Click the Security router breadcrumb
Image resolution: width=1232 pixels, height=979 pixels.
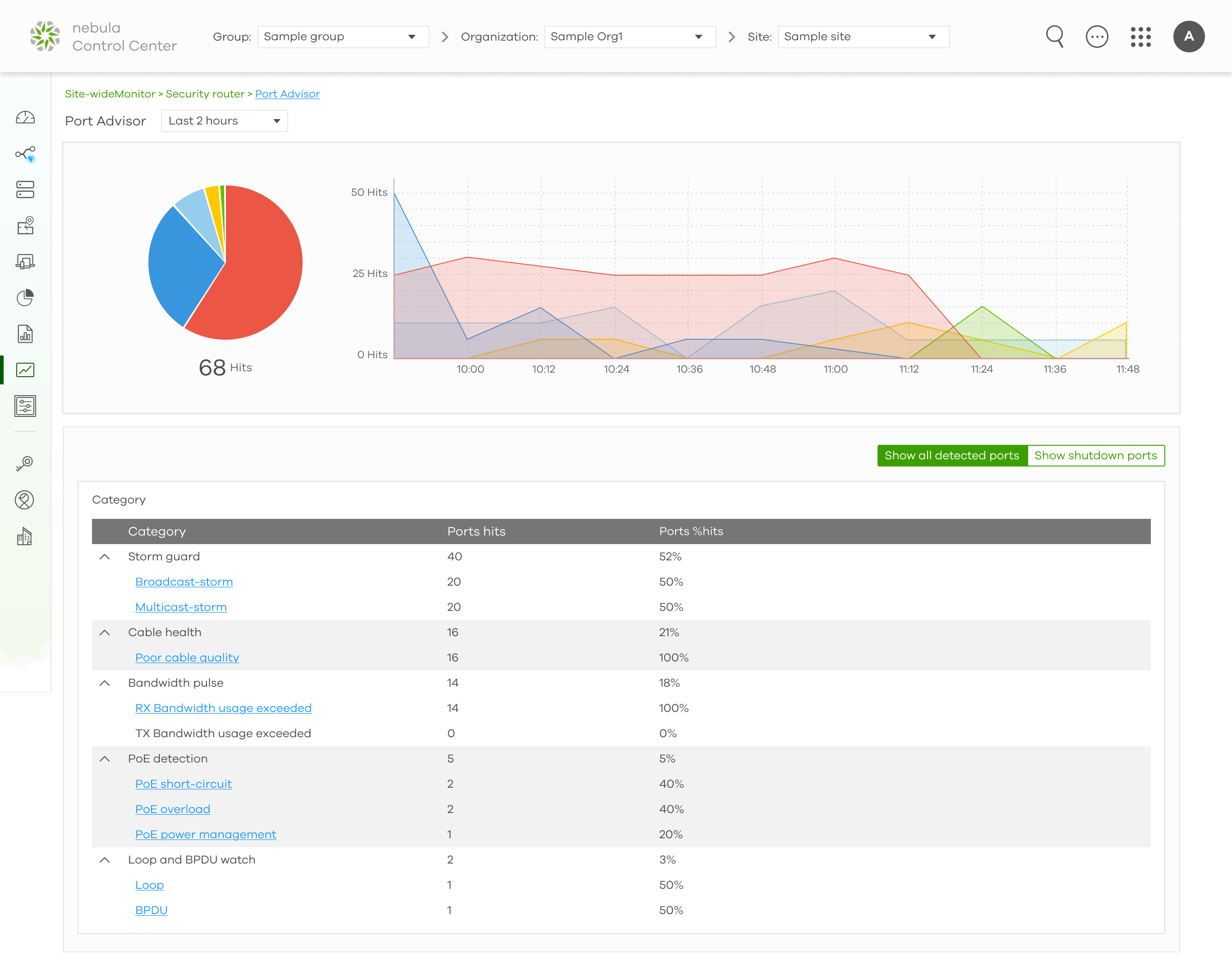[x=205, y=94]
